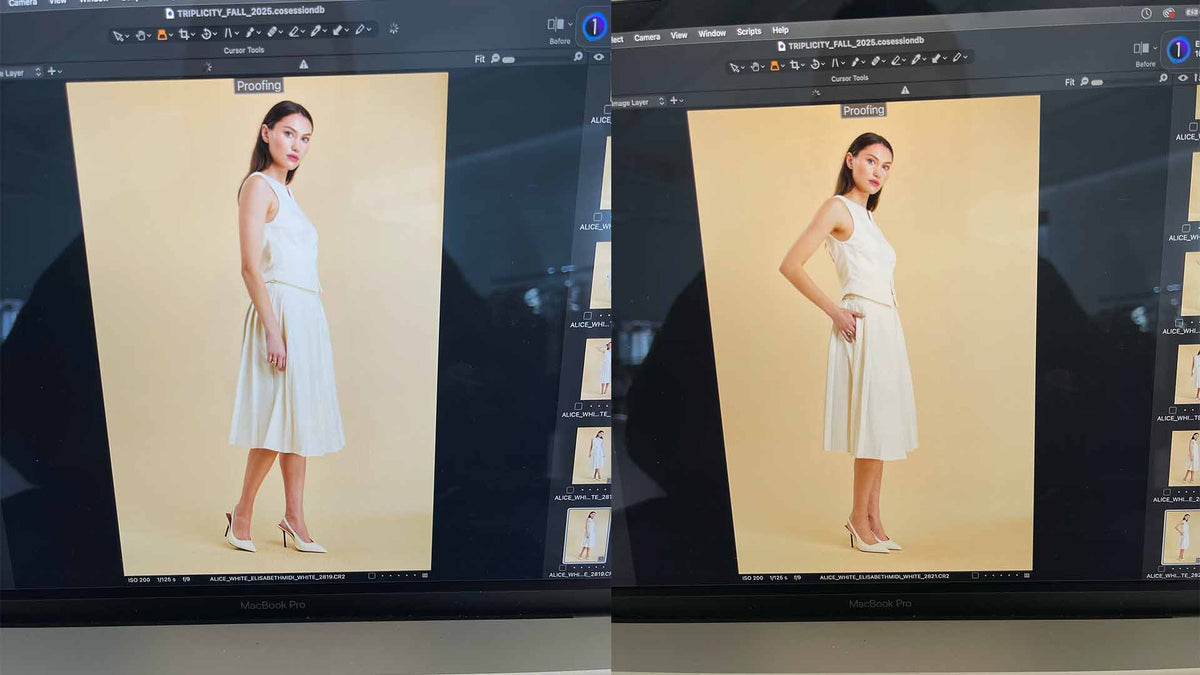Select the Keystone tool on left laptop
Viewport: 1200px width, 675px height.
(x=229, y=33)
